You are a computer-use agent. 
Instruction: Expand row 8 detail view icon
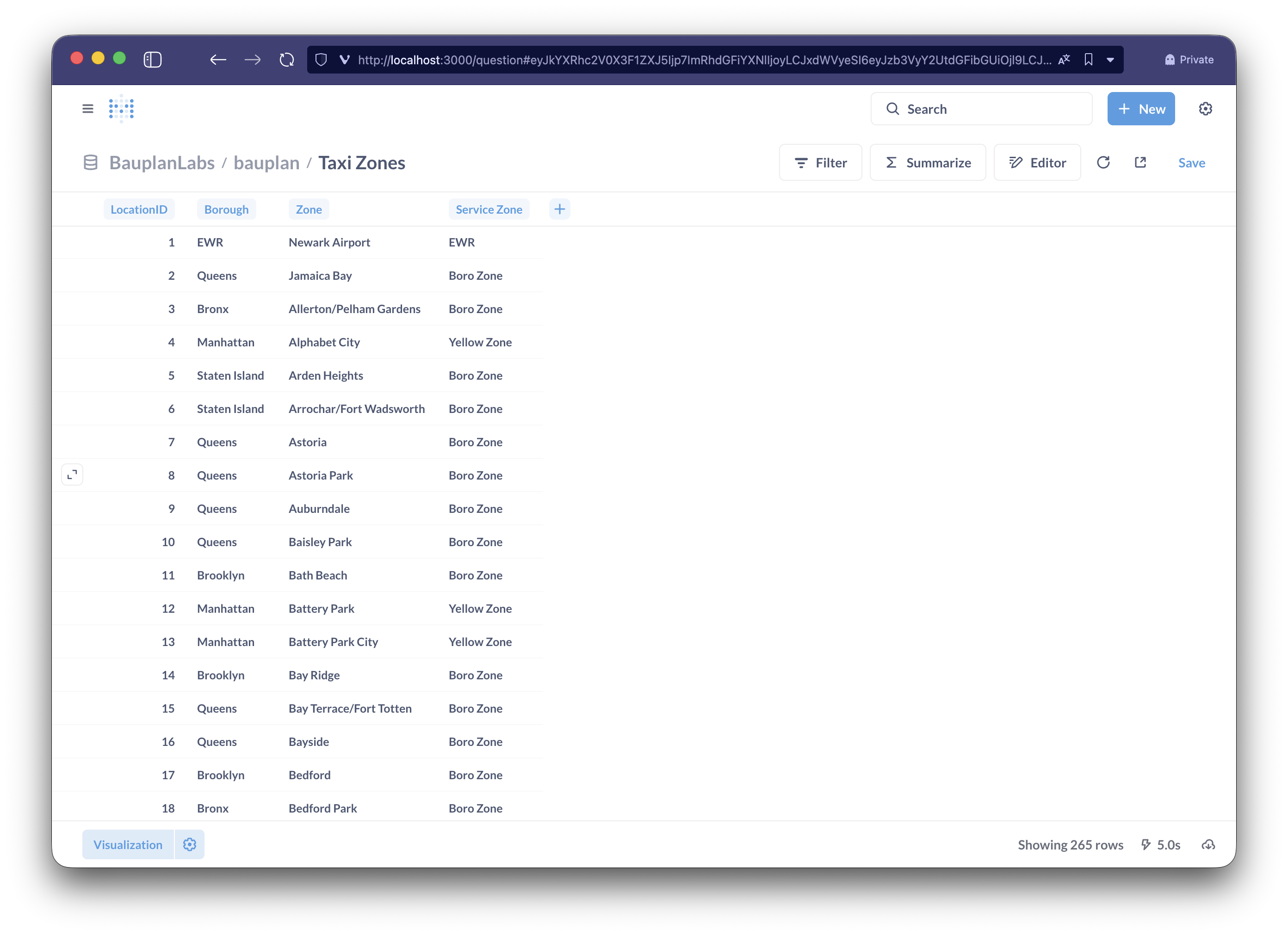coord(72,475)
